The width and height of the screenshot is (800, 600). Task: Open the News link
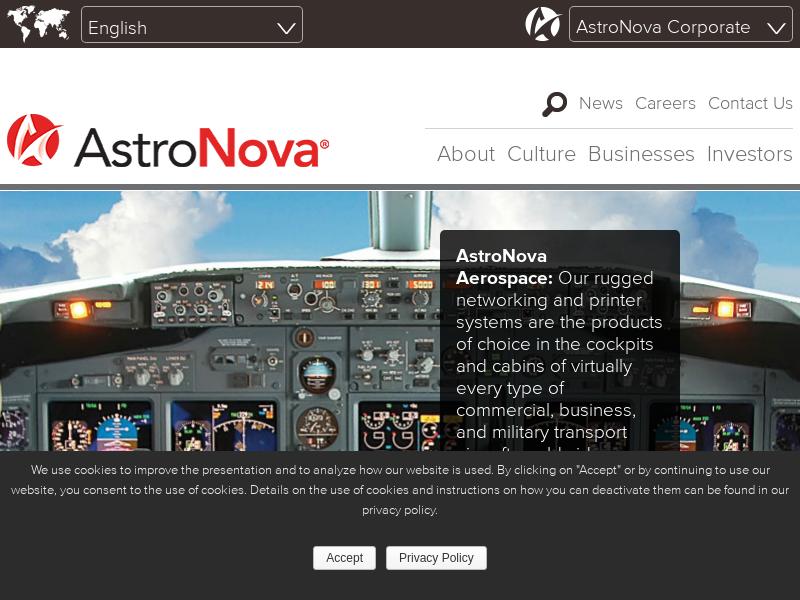pyautogui.click(x=601, y=104)
